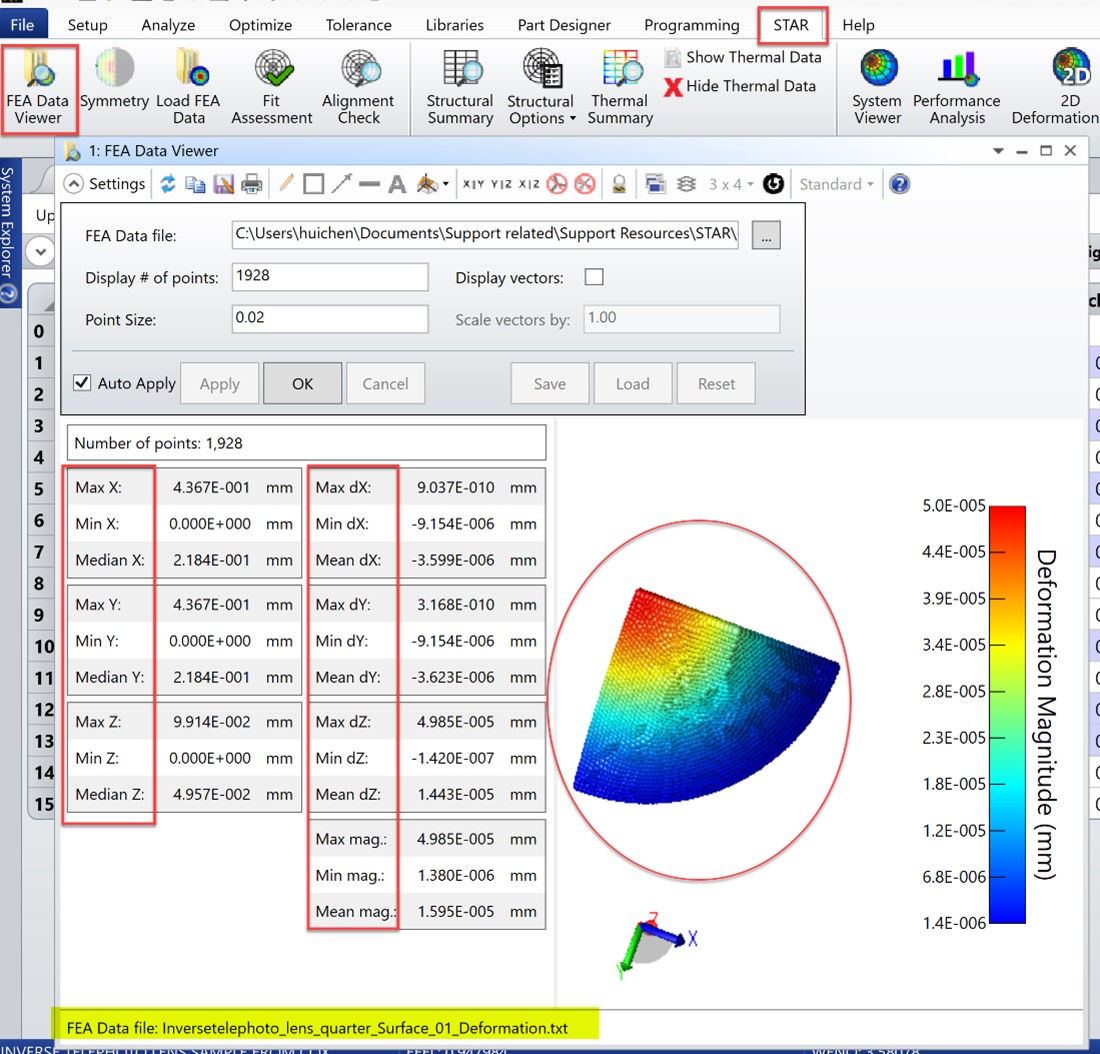The height and width of the screenshot is (1054, 1100).
Task: Set view to X|Y plane
Action: click(x=473, y=184)
